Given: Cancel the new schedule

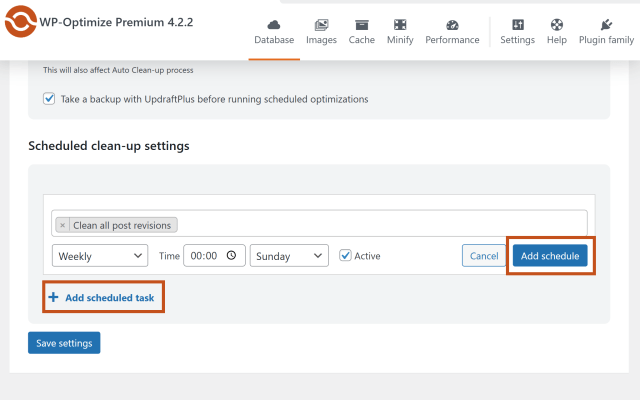Looking at the screenshot, I should [x=484, y=256].
